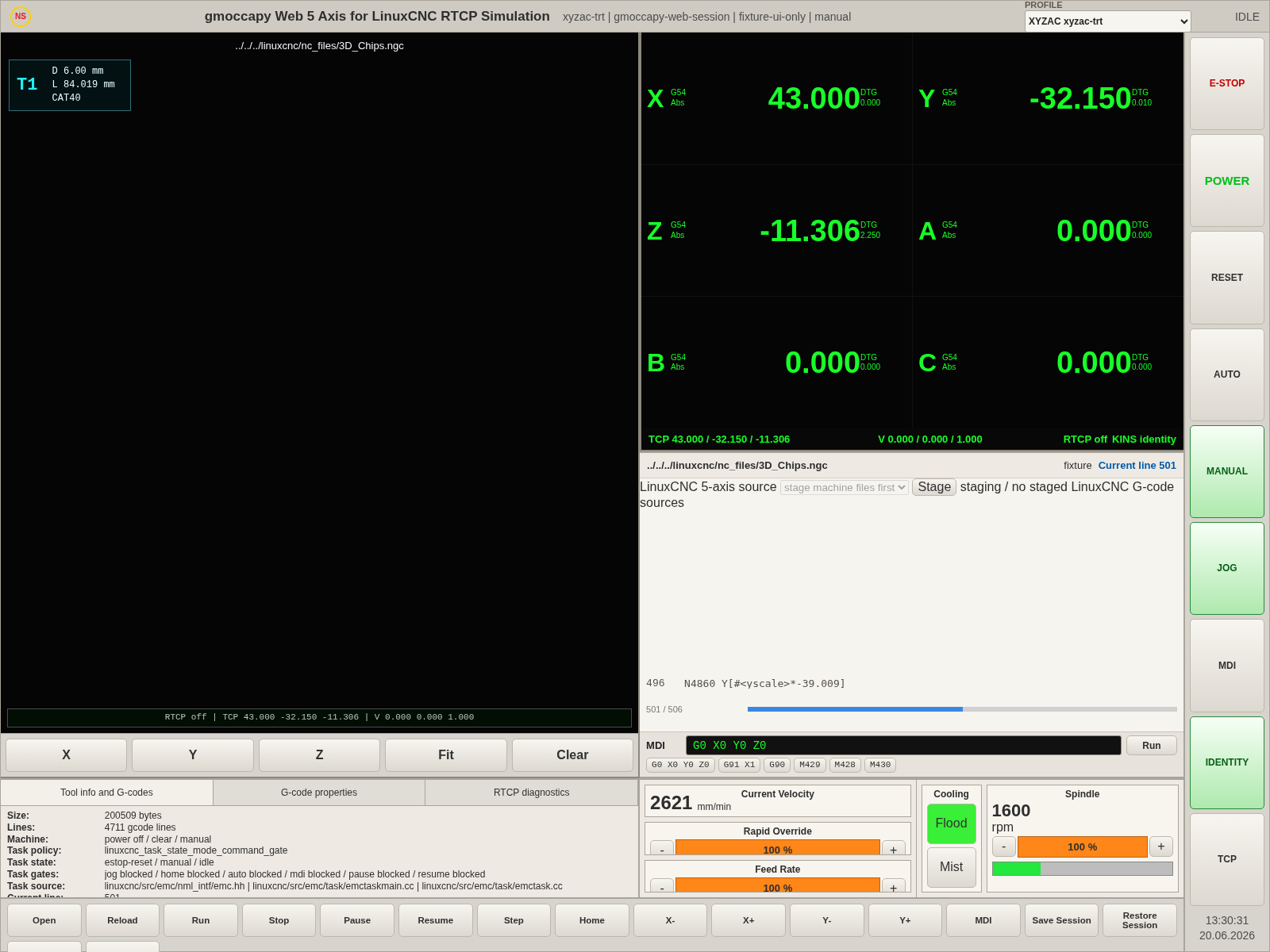Switch to AUTO mode in the sidebar

[1226, 374]
